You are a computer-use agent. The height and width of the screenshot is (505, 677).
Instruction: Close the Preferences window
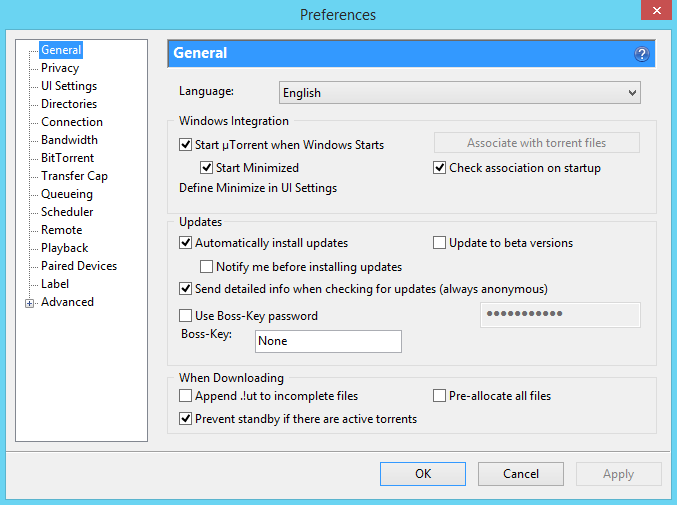(657, 10)
